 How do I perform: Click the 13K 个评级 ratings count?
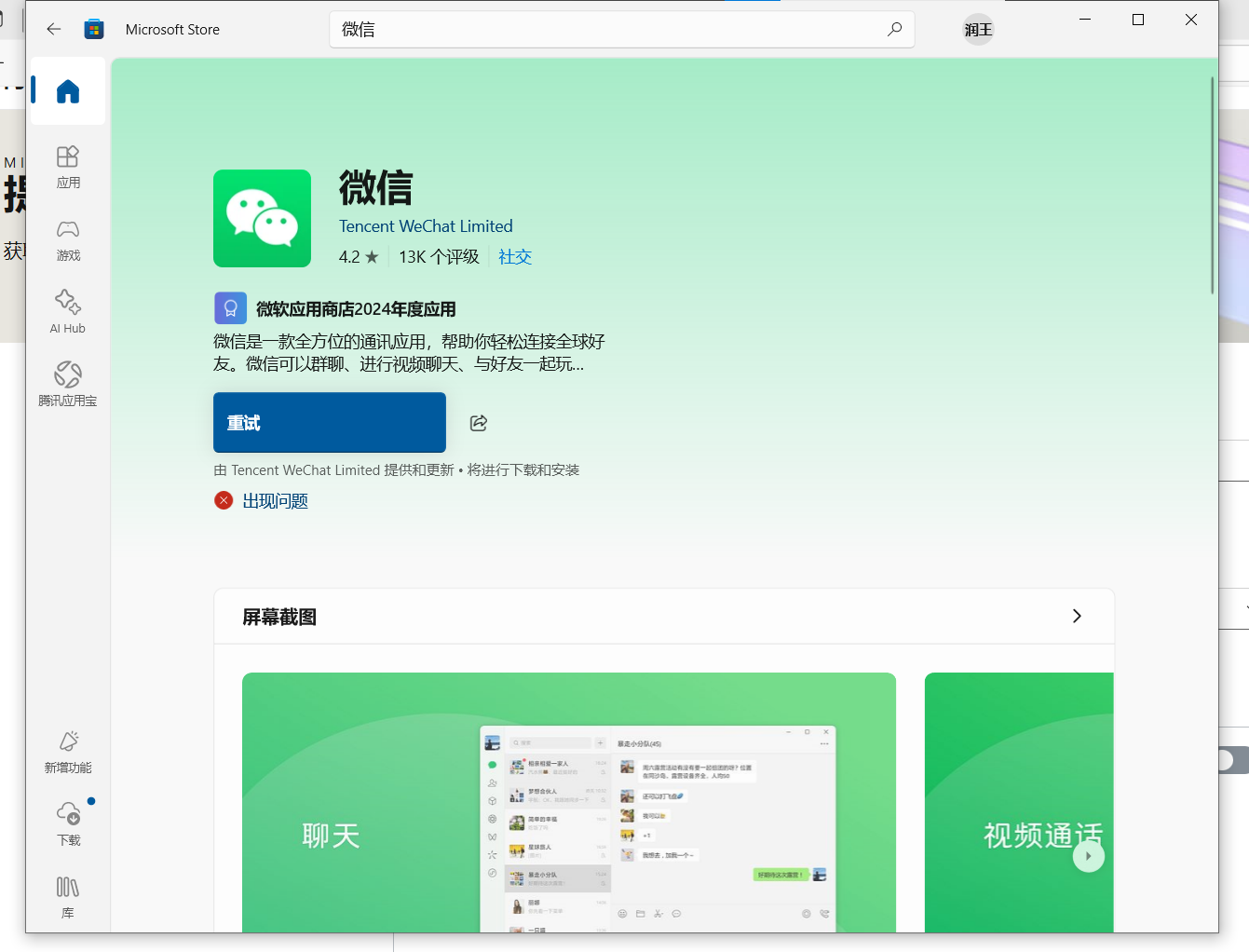pyautogui.click(x=439, y=257)
